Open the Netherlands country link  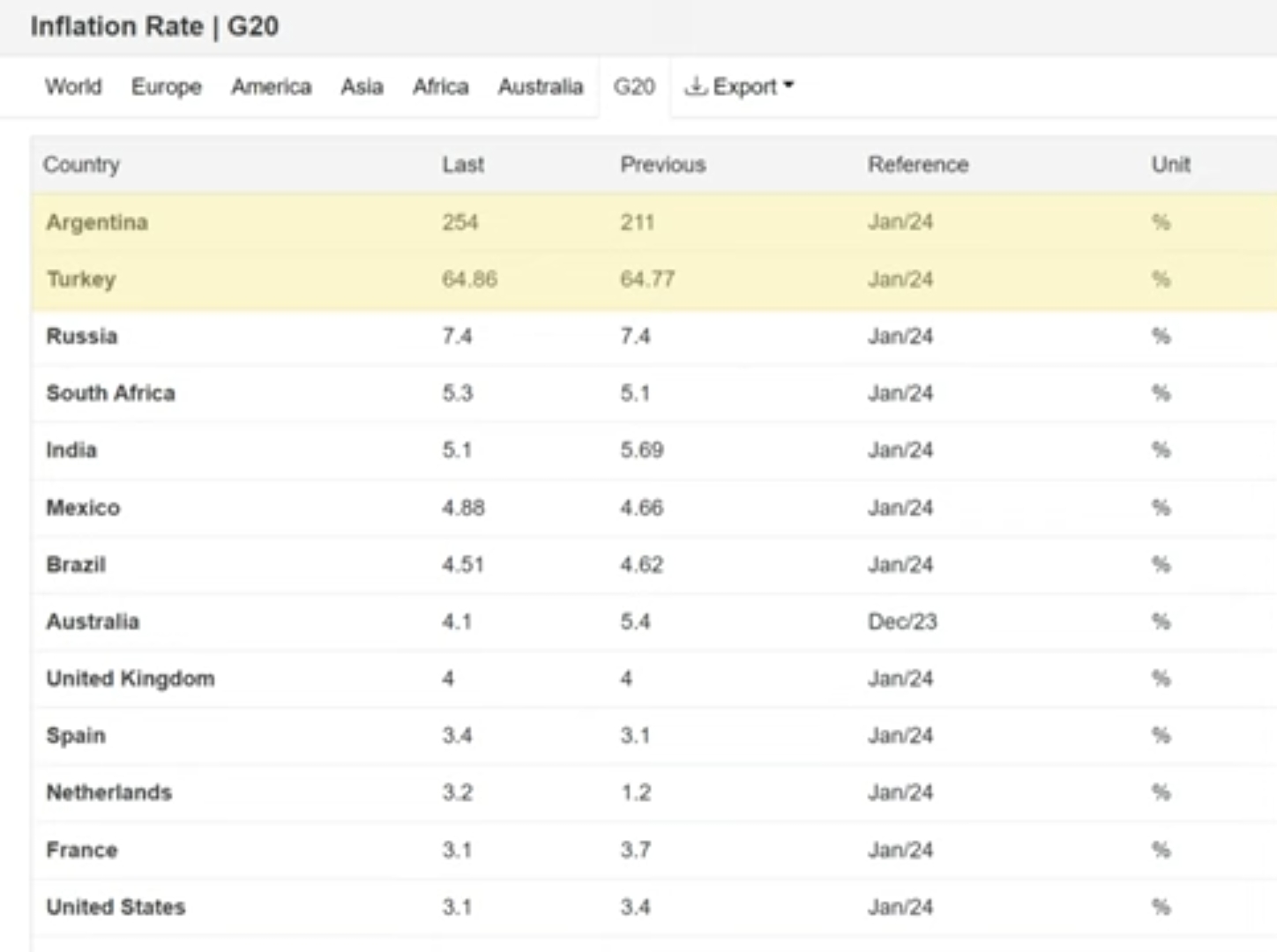click(109, 792)
